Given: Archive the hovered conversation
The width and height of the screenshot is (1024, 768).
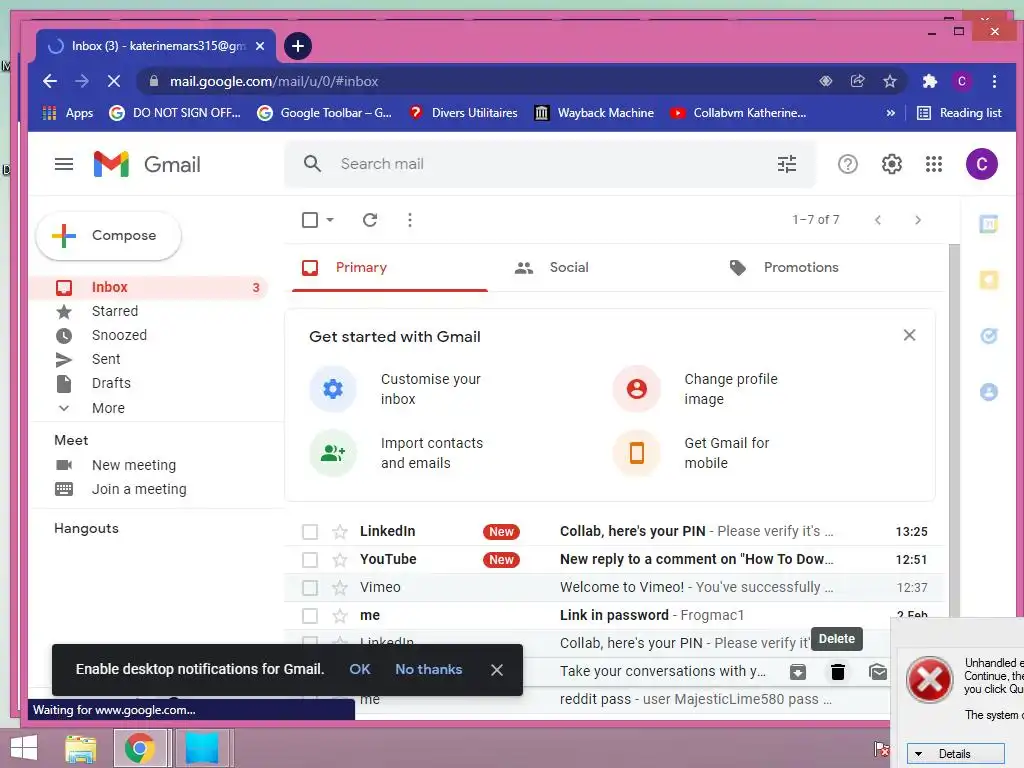Looking at the screenshot, I should coord(798,671).
